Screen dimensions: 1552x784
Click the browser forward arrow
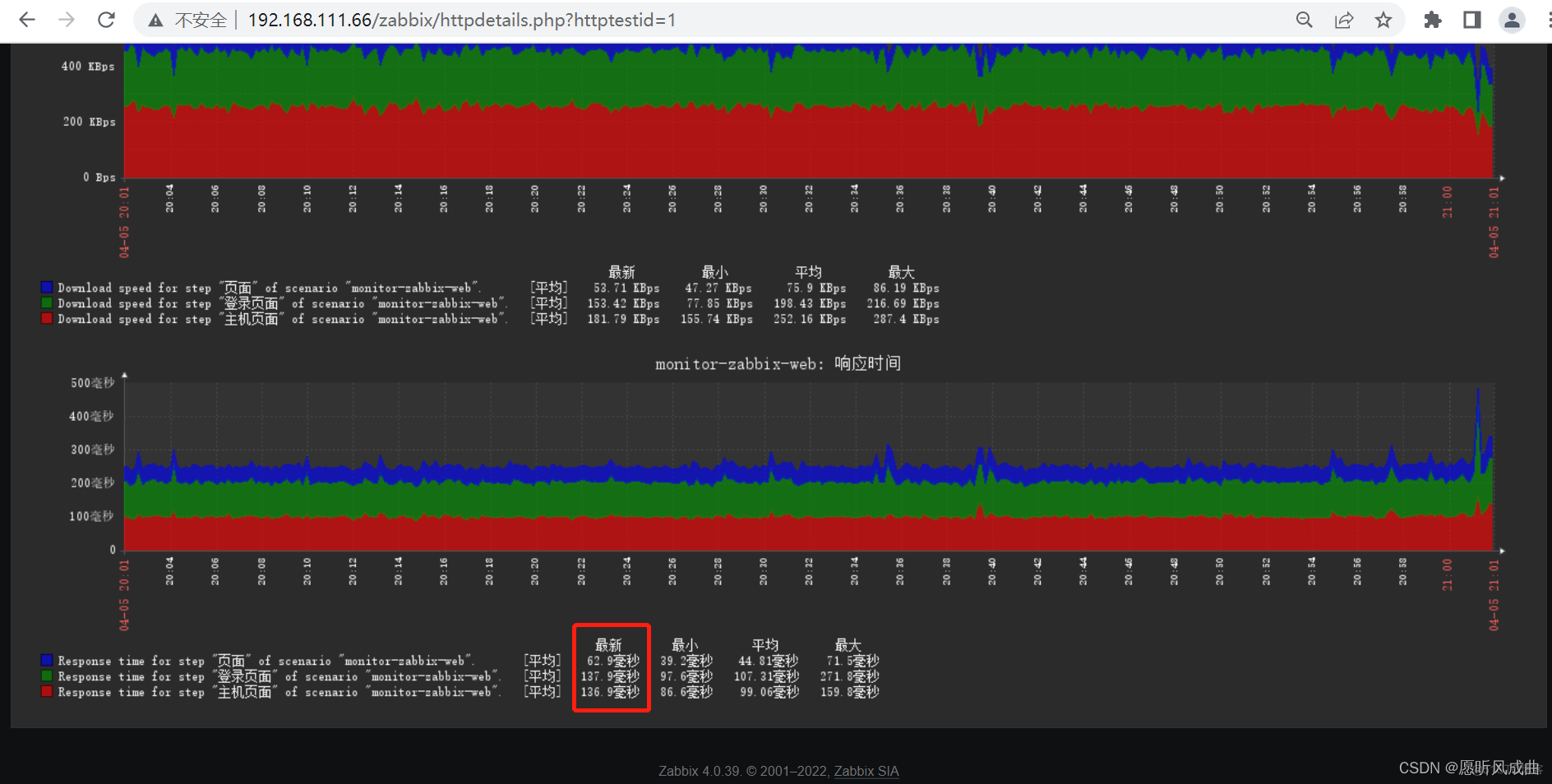tap(67, 20)
